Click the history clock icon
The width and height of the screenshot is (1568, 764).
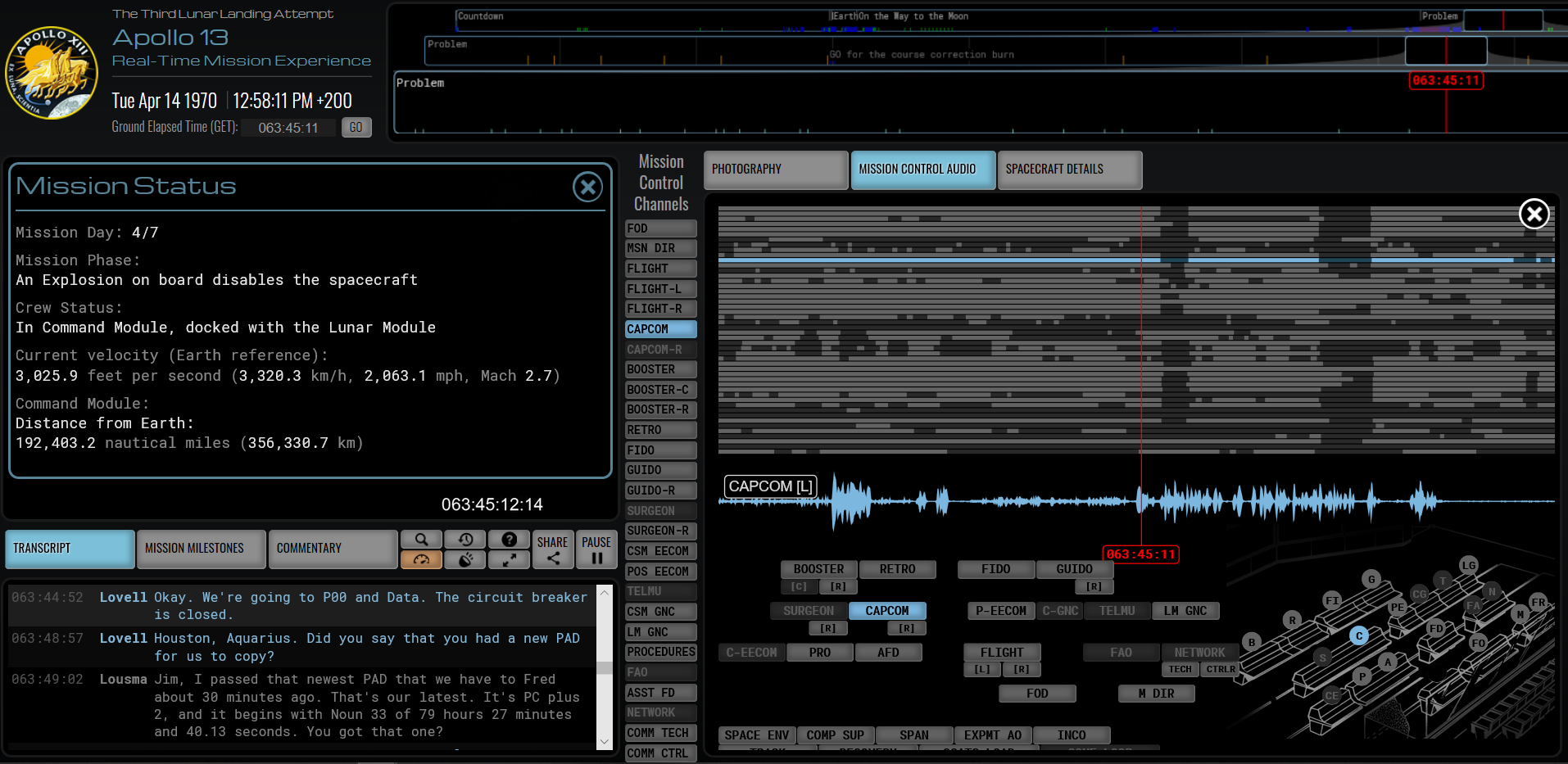pos(465,540)
